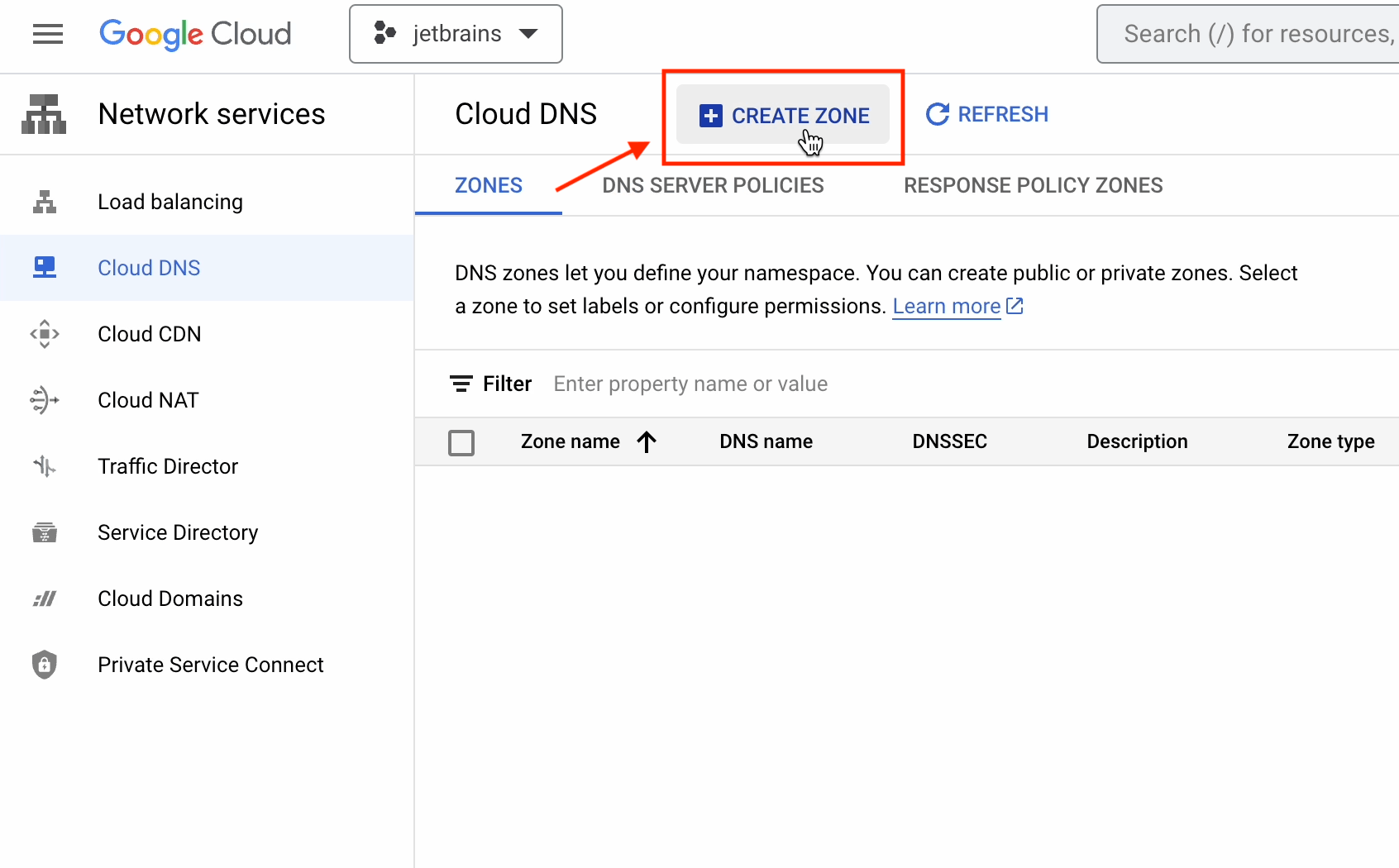Click the Cloud CDN sidebar icon
Screen dimensions: 1399x868
tap(45, 334)
